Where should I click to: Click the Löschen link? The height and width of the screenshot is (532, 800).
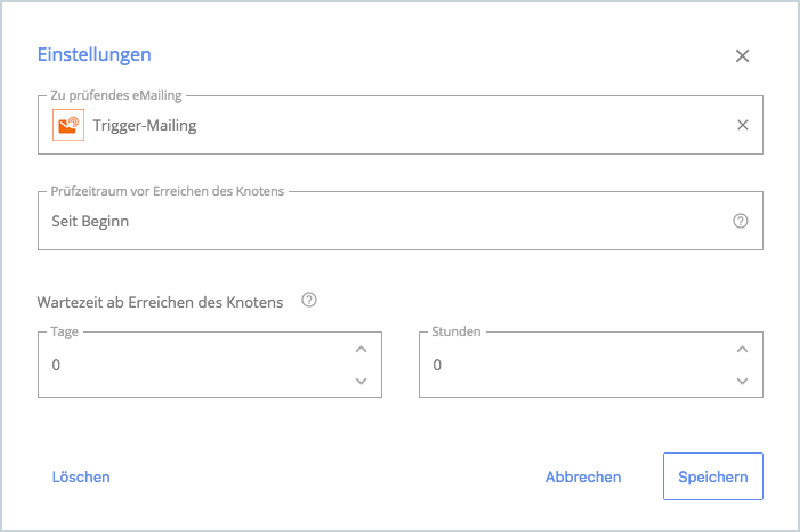(x=81, y=477)
